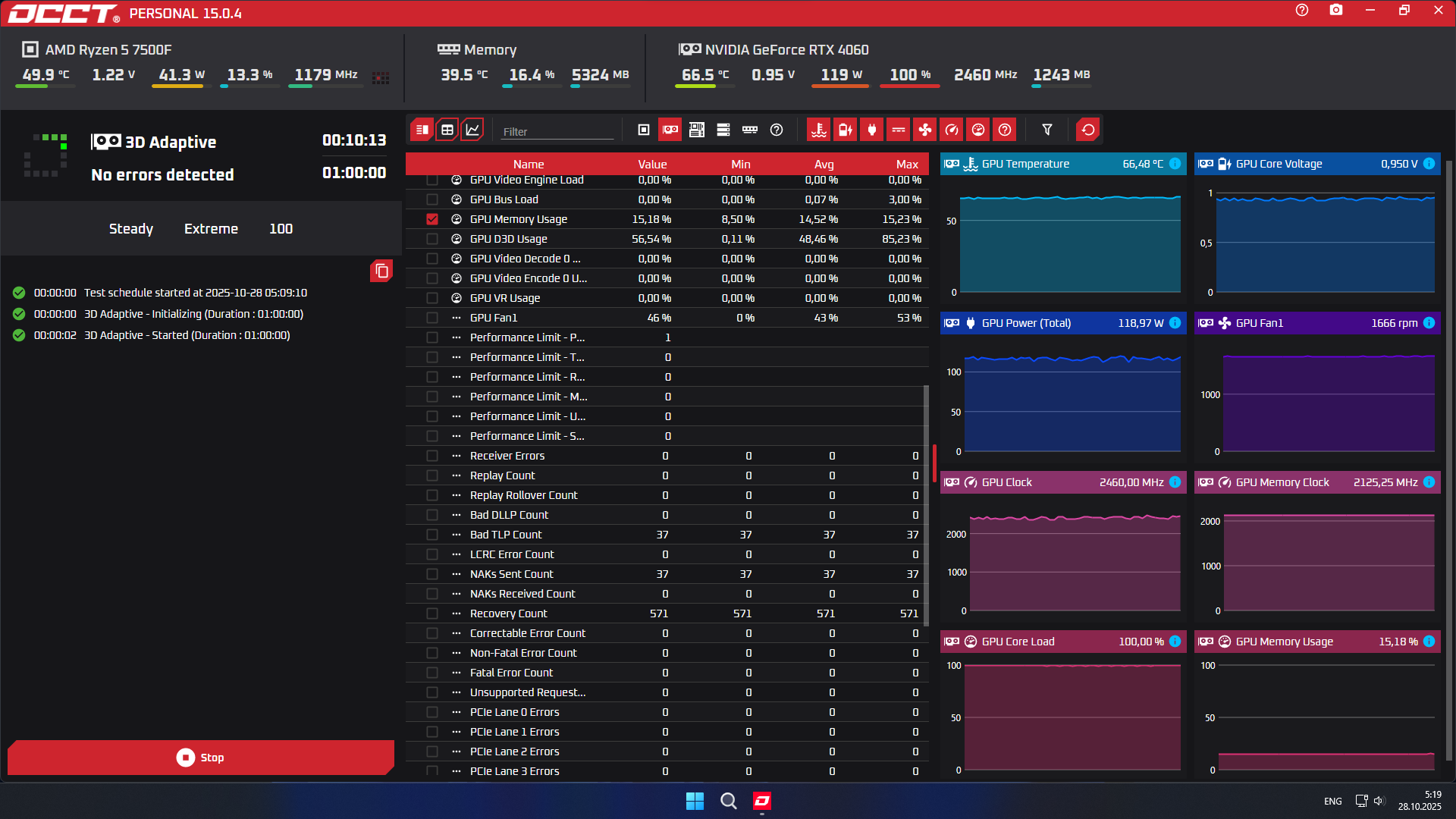Toggle the motherboard device filter icon
Image resolution: width=1456 pixels, height=819 pixels.
point(697,130)
